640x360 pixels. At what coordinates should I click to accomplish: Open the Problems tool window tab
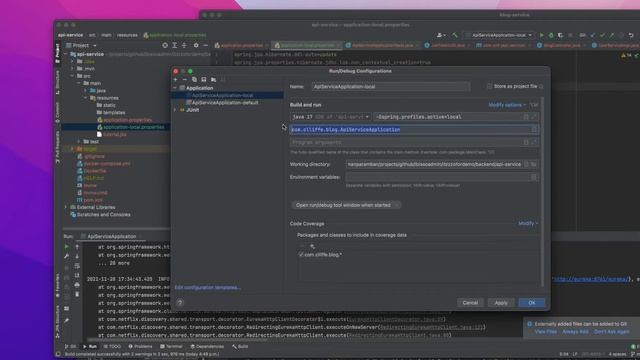(140, 347)
